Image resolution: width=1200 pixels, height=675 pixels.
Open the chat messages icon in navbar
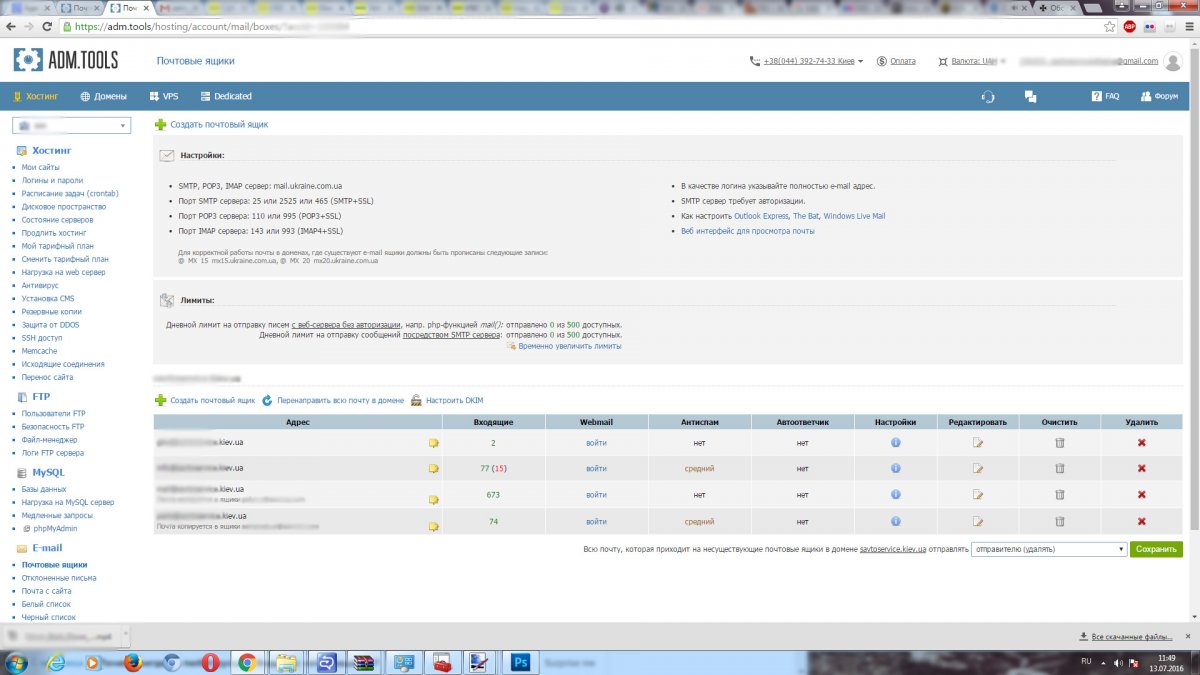point(1030,97)
